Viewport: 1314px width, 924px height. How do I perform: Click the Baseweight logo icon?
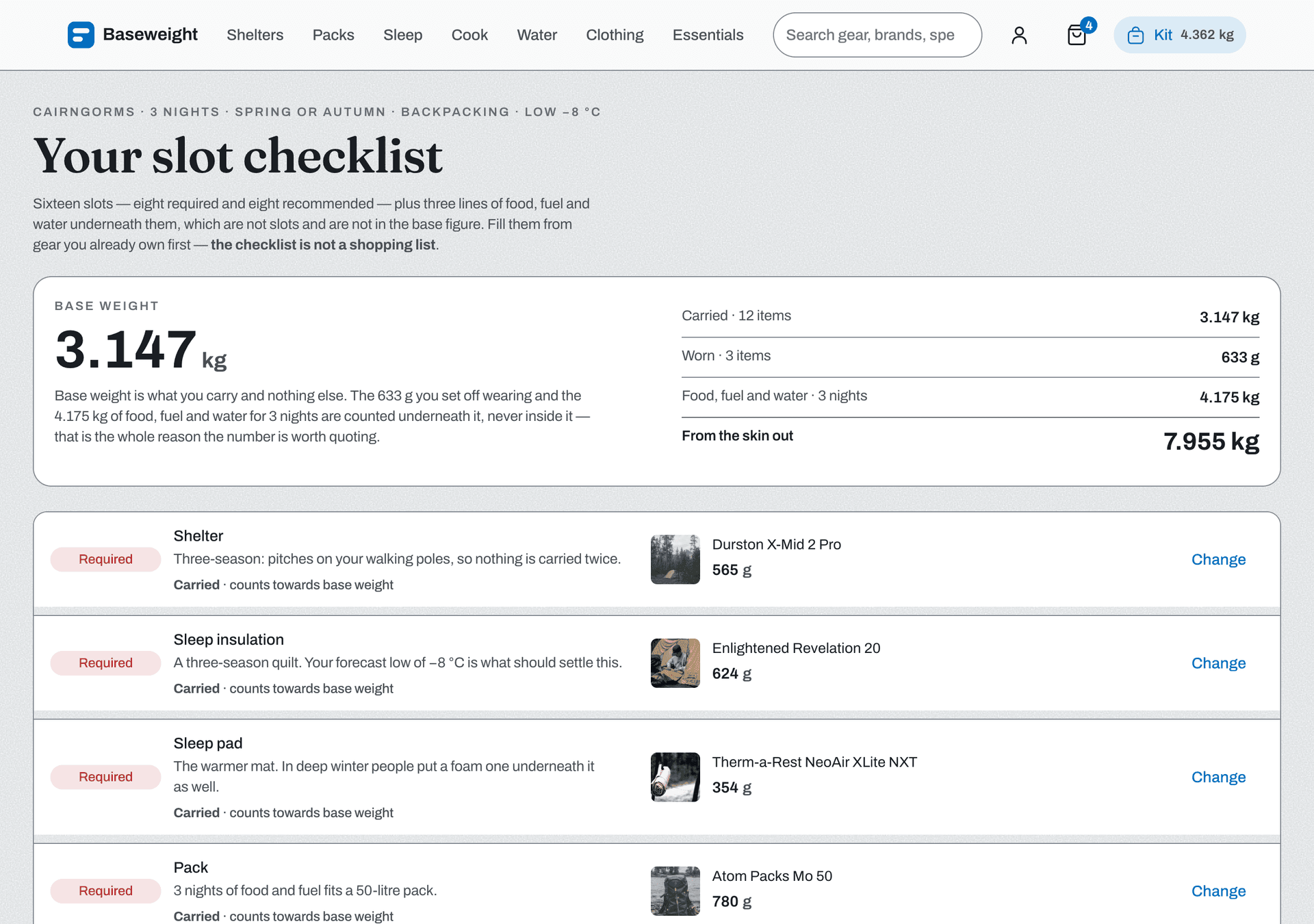click(81, 35)
